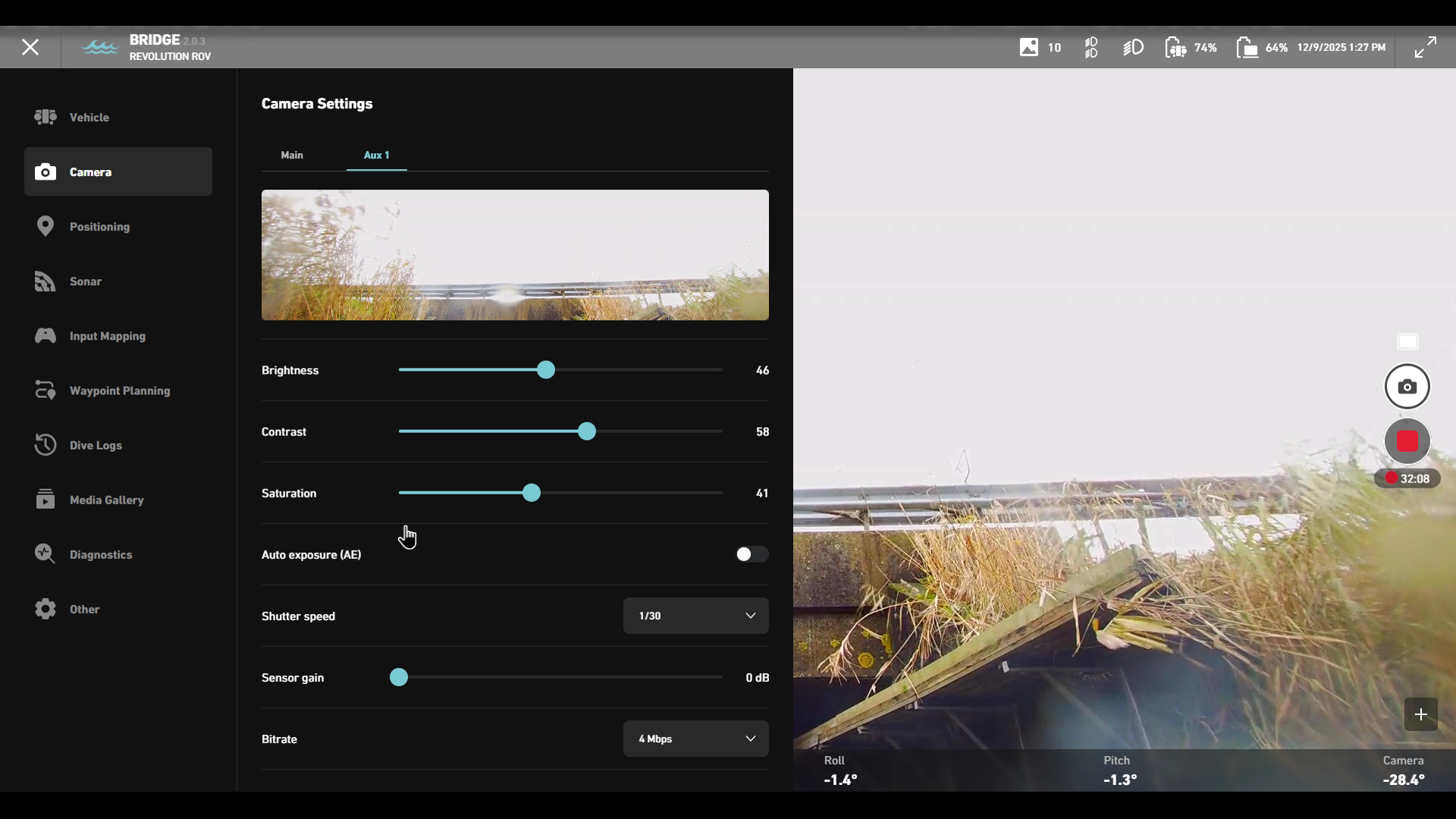Open Dive Logs page
The width and height of the screenshot is (1456, 819).
coord(96,445)
